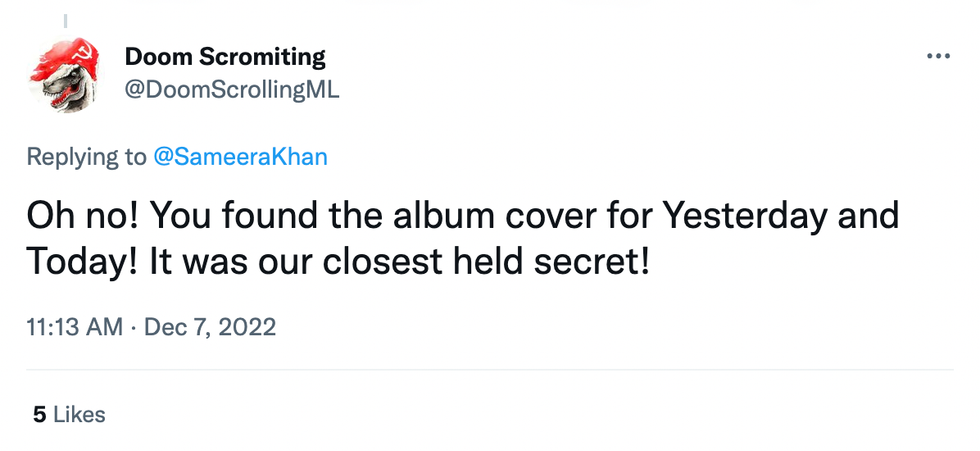Image resolution: width=980 pixels, height=451 pixels.
Task: Visit the @DoomScrollingML handle
Action: click(231, 89)
